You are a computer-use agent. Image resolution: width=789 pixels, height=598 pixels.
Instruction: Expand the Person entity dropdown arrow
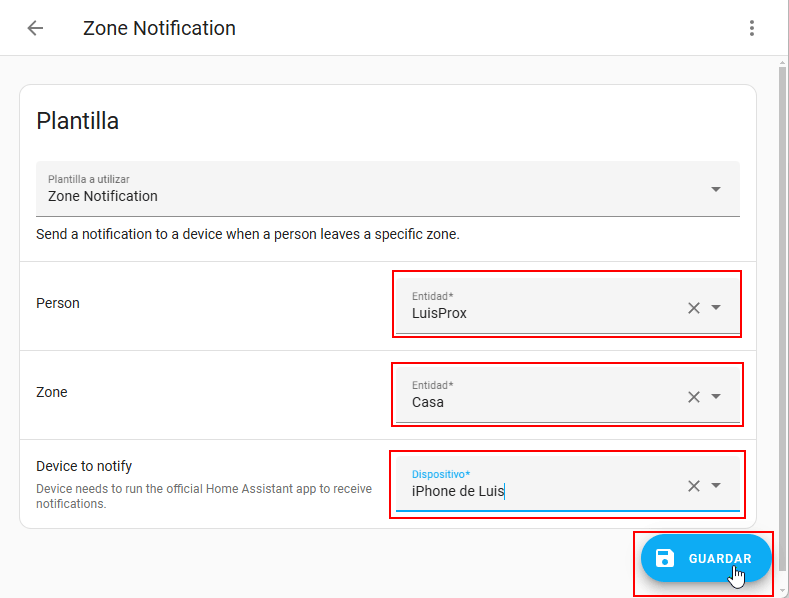pos(716,308)
